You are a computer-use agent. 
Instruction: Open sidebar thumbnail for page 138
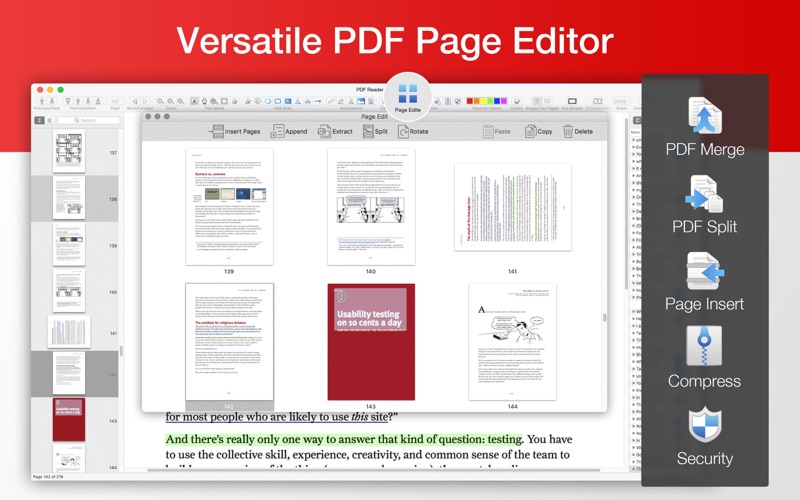tap(69, 198)
